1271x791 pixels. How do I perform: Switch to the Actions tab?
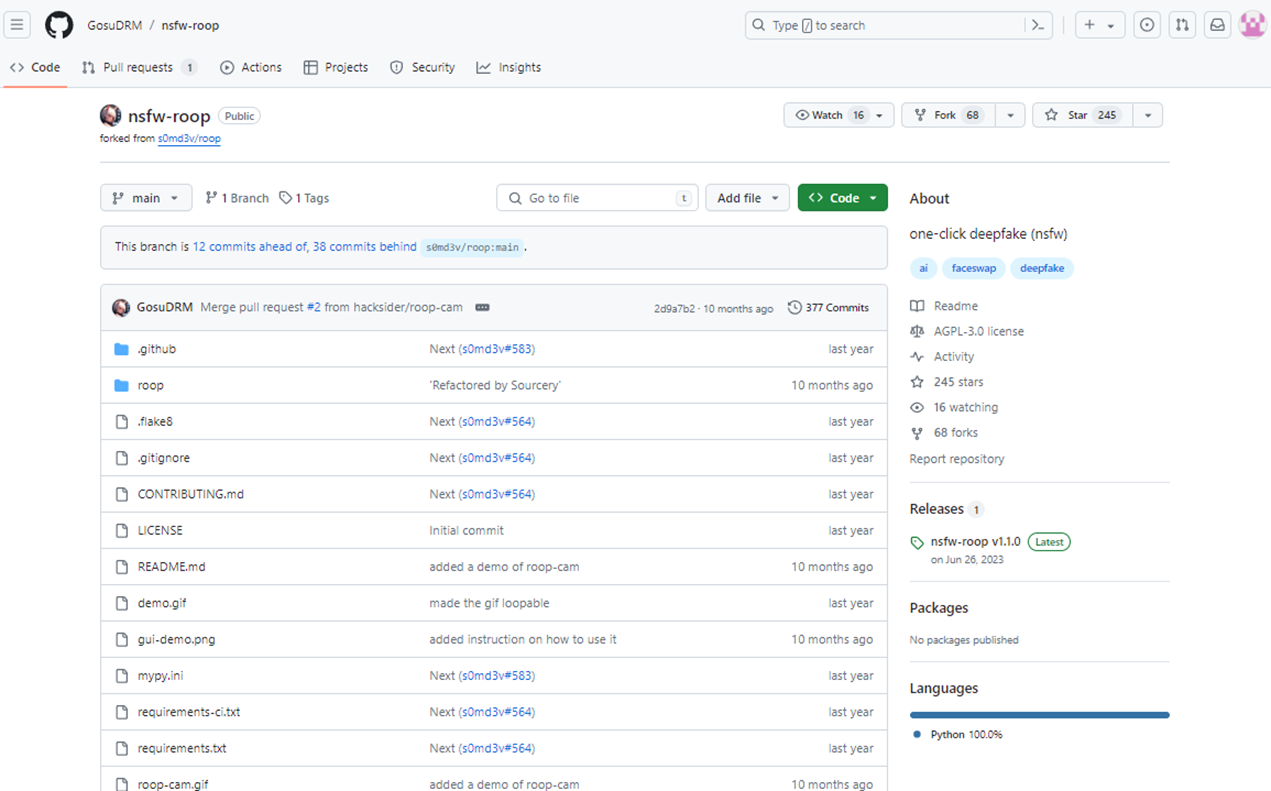[x=251, y=67]
